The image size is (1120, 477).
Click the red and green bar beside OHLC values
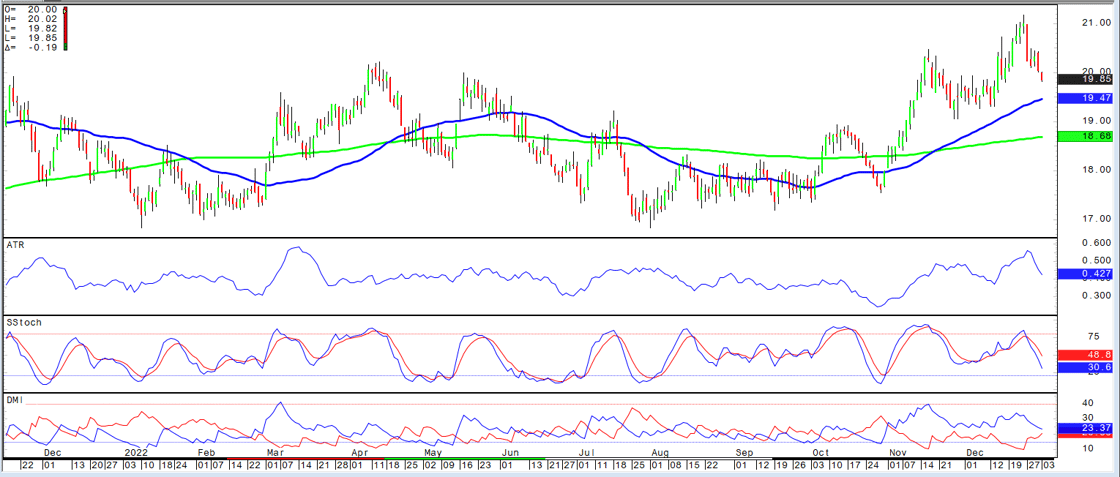pos(65,30)
